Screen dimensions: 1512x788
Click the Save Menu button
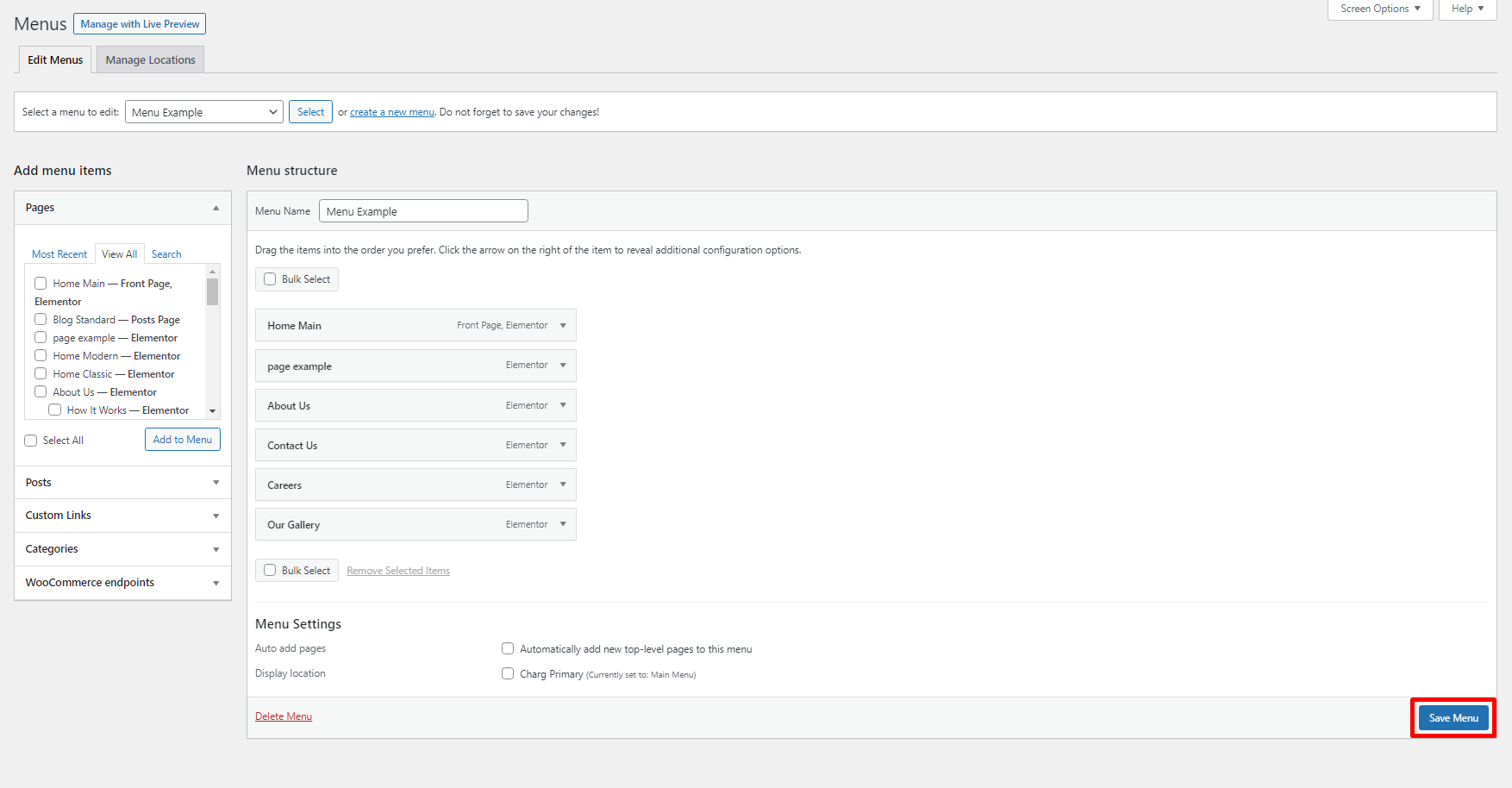(1453, 718)
